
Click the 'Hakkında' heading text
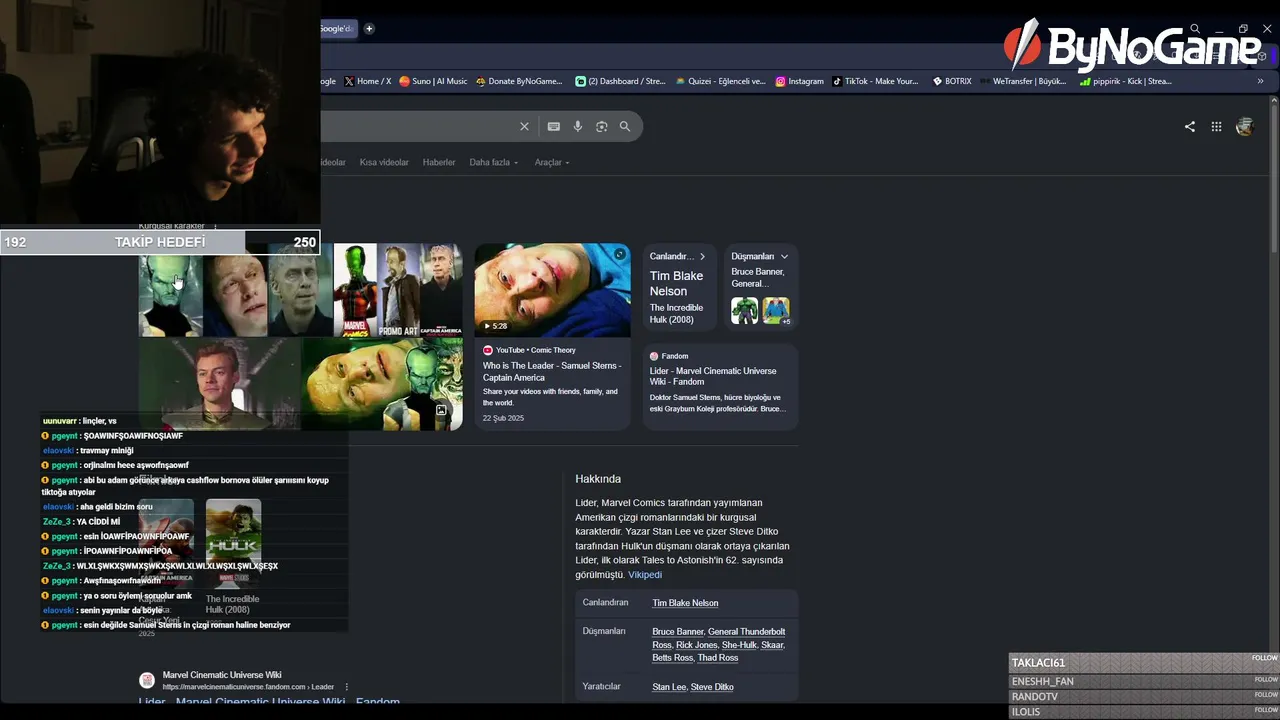598,479
